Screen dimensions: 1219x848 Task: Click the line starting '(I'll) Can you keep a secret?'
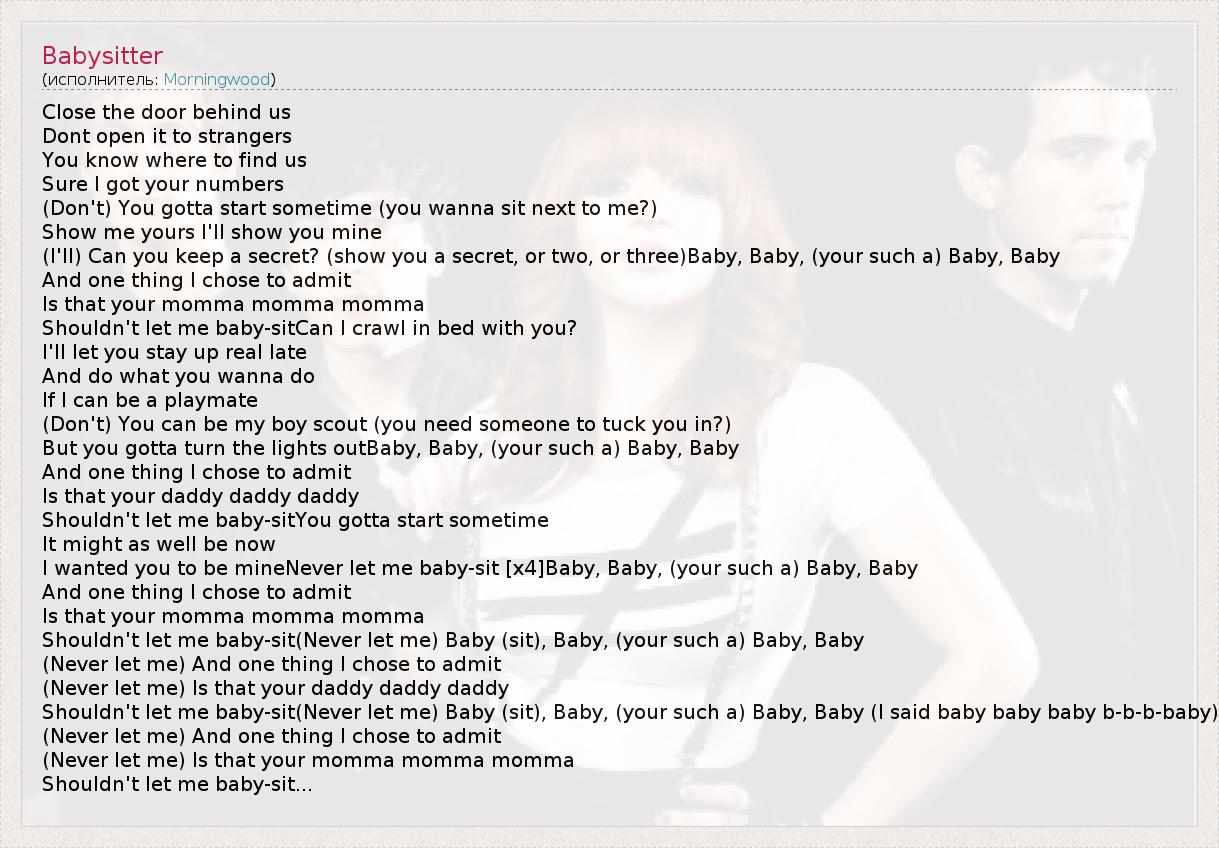click(x=550, y=256)
